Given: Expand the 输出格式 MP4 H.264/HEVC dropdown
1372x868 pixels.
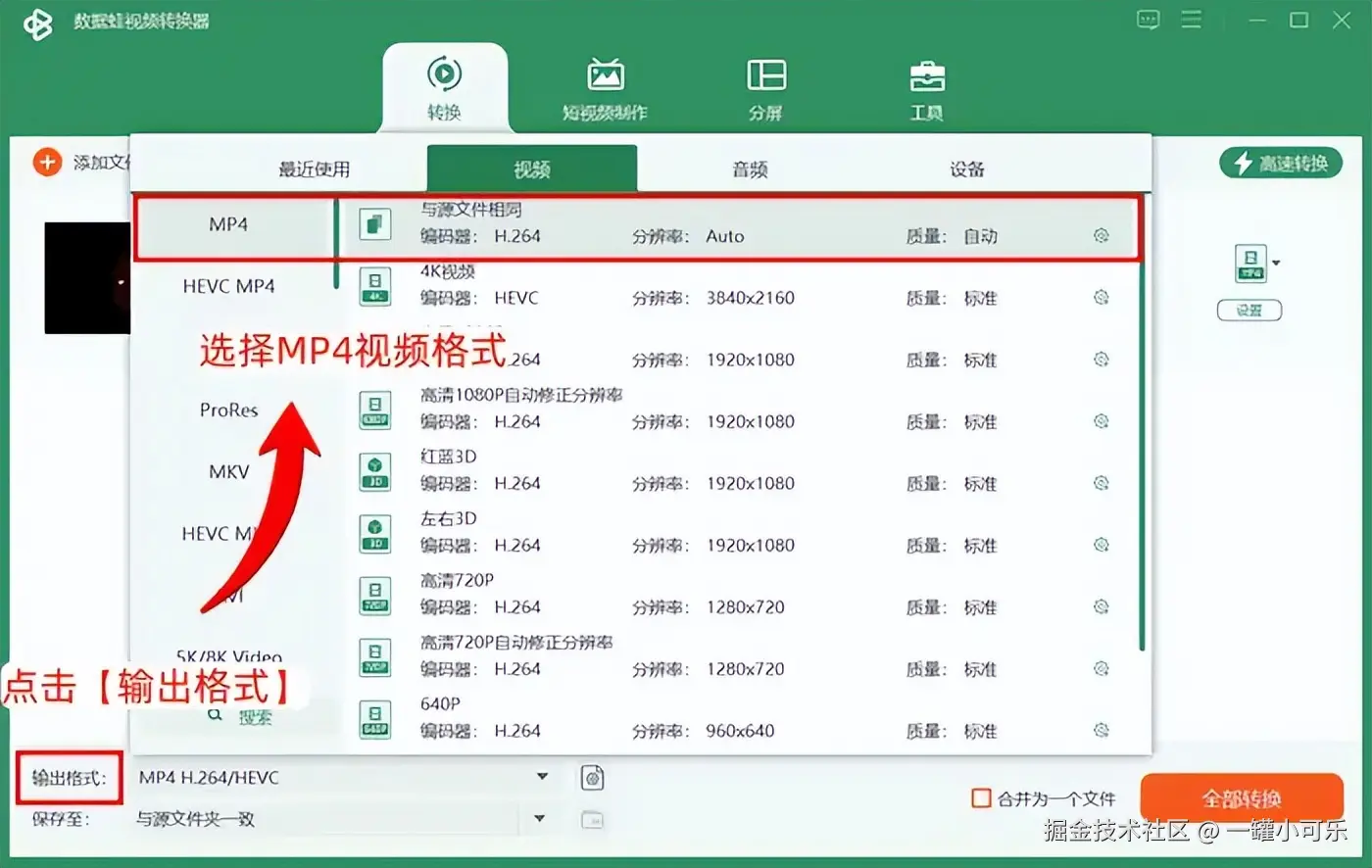Looking at the screenshot, I should [542, 777].
